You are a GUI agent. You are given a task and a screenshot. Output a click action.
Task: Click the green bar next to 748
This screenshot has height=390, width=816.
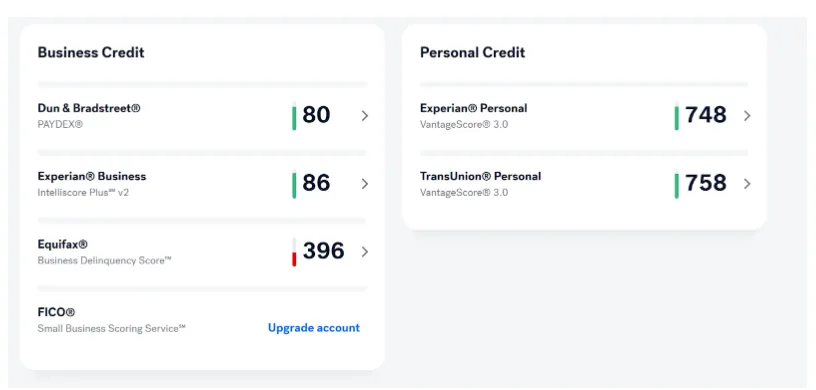[x=677, y=116]
